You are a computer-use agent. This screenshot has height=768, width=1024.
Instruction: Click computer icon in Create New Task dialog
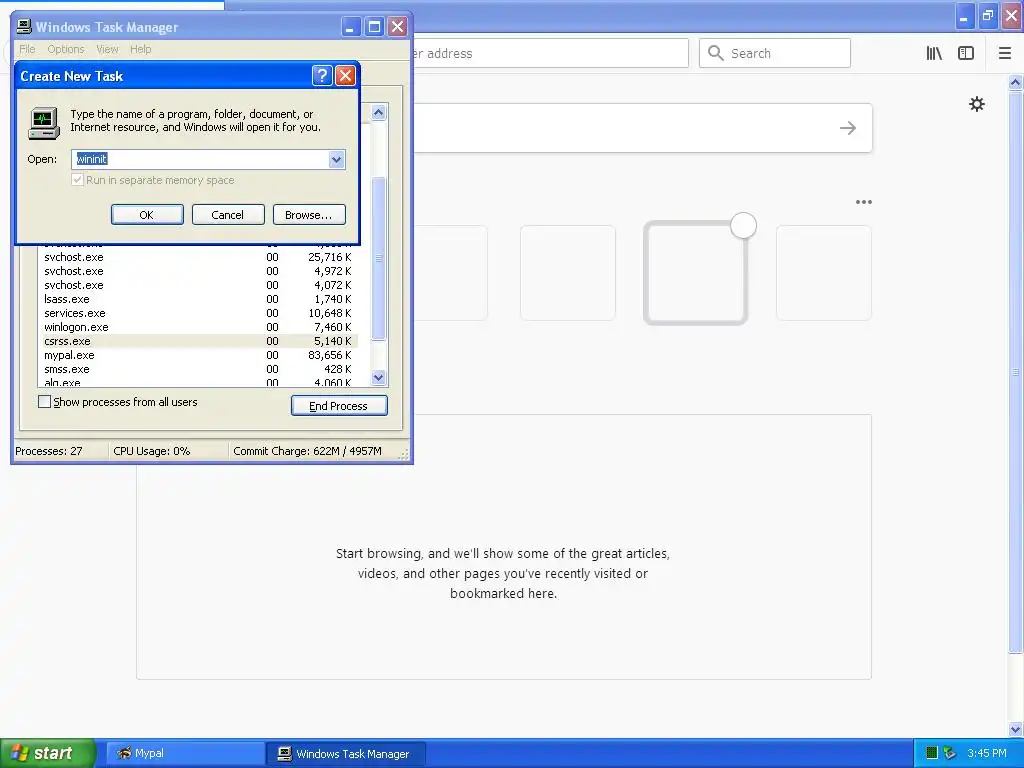[x=44, y=123]
